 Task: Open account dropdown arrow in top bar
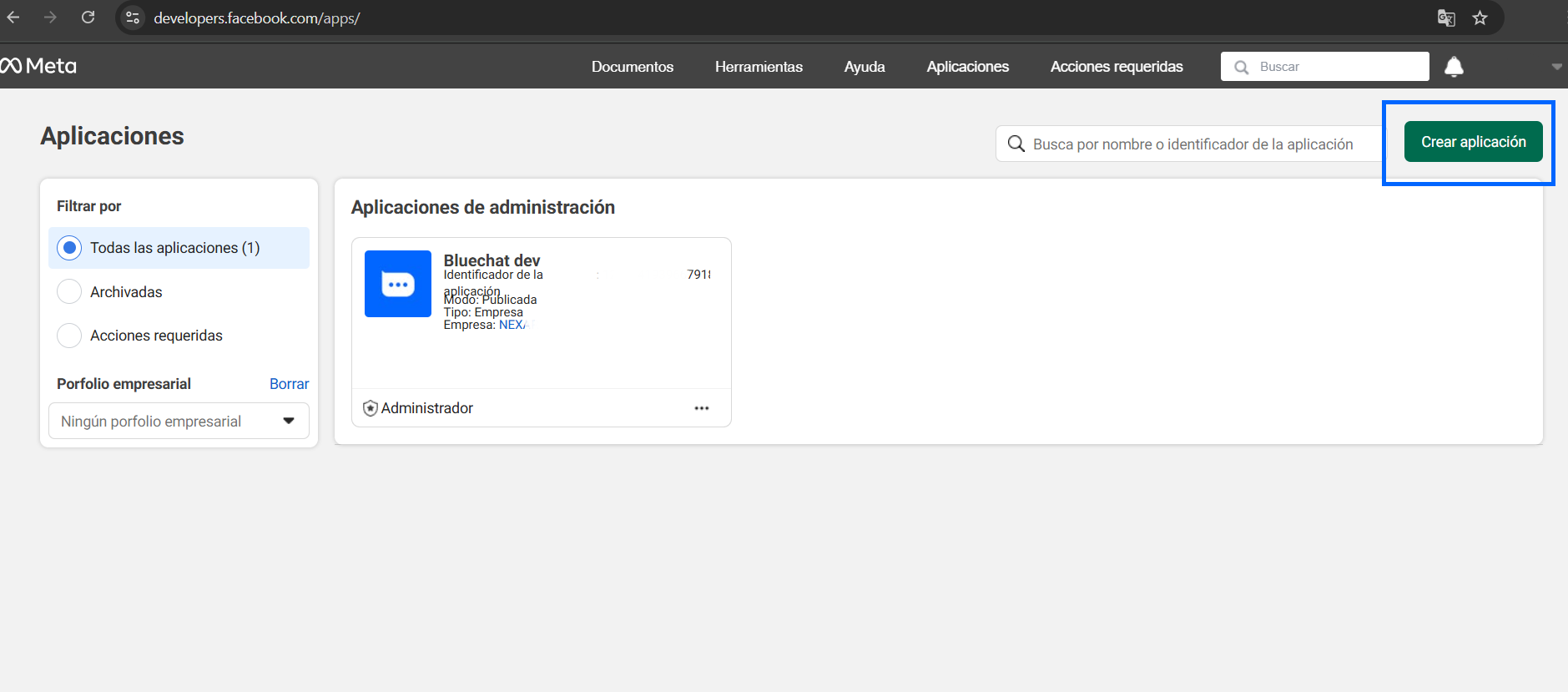tap(1556, 67)
